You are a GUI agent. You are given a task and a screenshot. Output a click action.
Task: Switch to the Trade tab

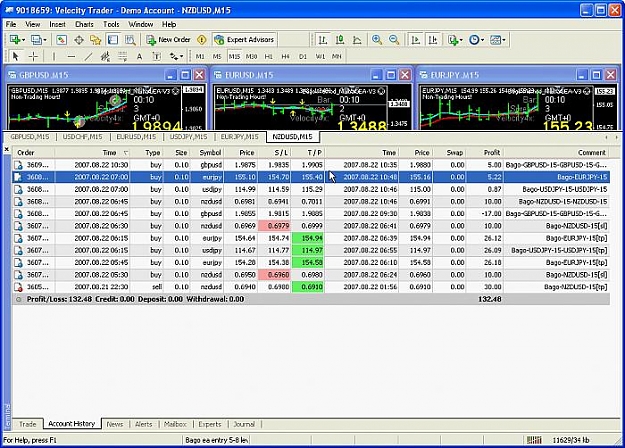(x=28, y=424)
